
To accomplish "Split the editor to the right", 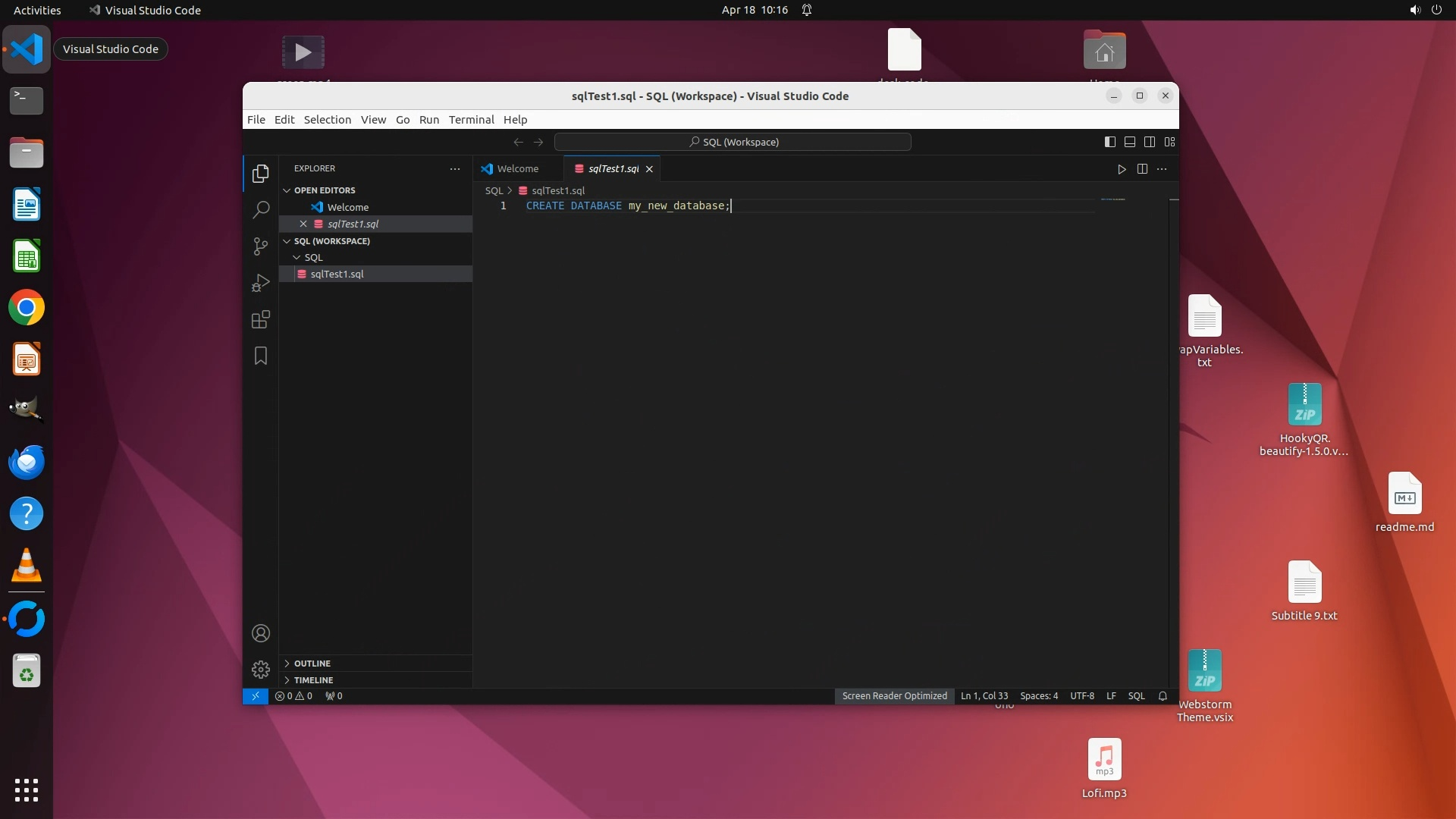I will (x=1142, y=169).
